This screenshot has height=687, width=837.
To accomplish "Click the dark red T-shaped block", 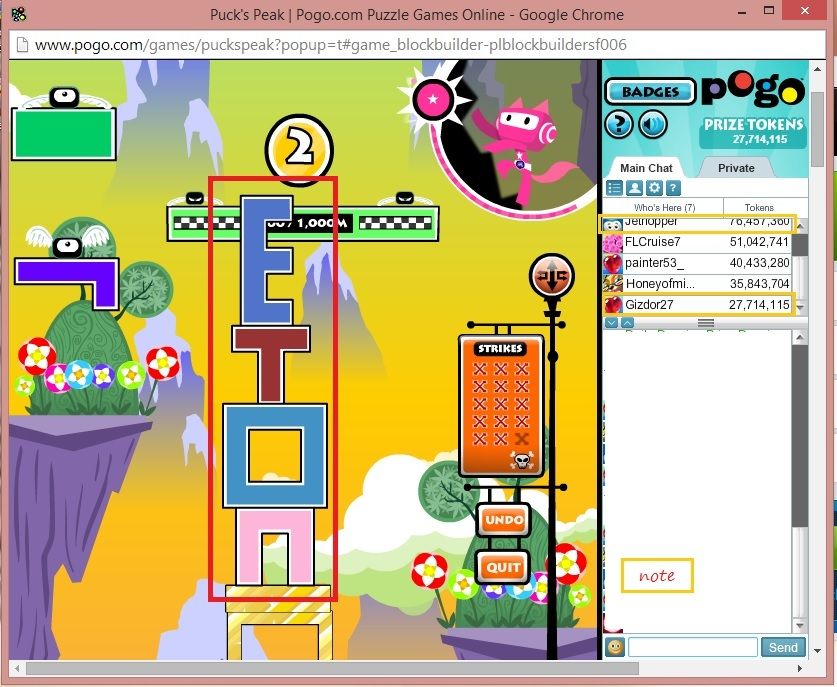I will tap(271, 365).
